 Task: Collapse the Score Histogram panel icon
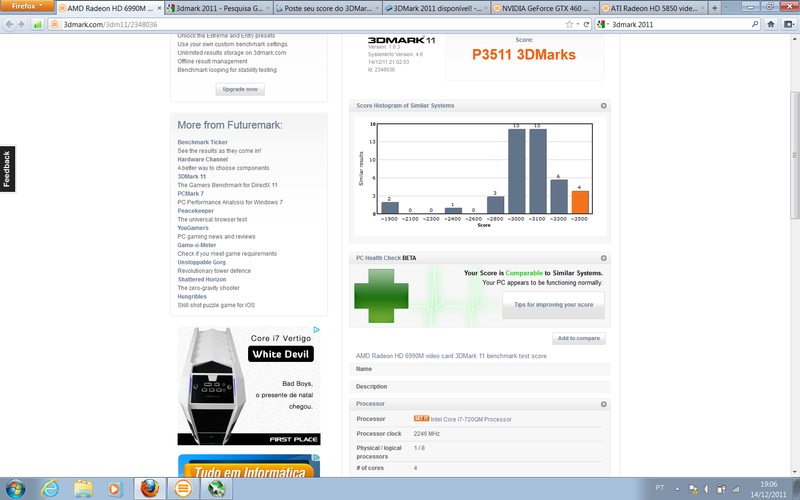tap(604, 106)
